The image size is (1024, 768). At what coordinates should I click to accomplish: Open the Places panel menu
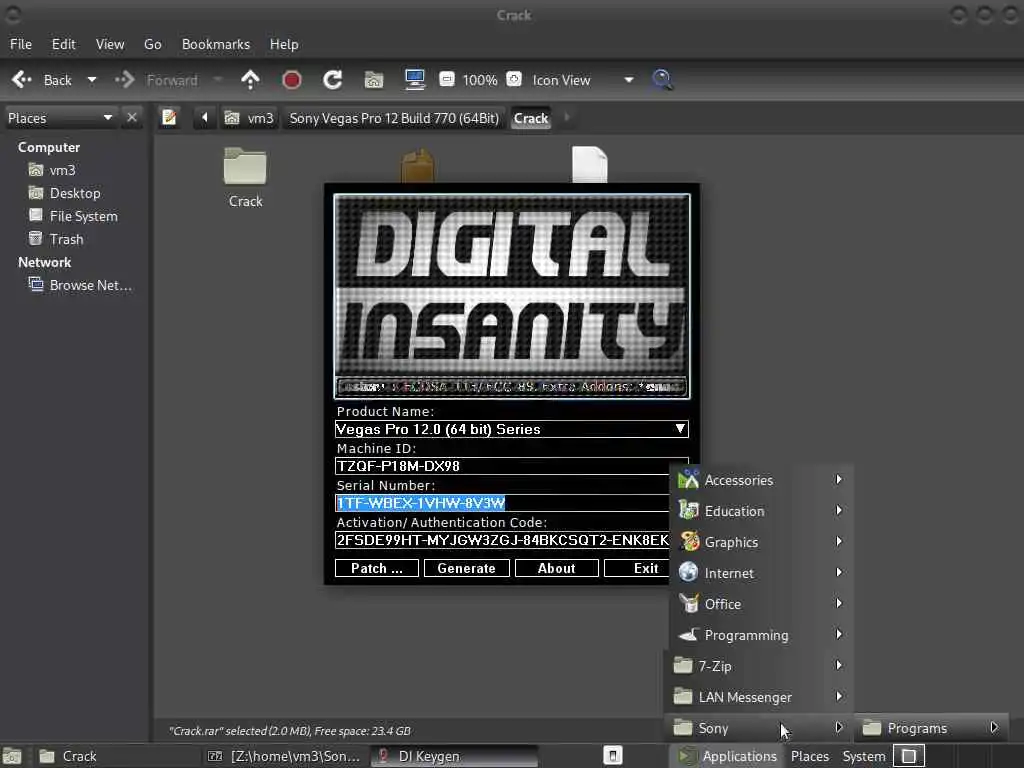(x=810, y=756)
